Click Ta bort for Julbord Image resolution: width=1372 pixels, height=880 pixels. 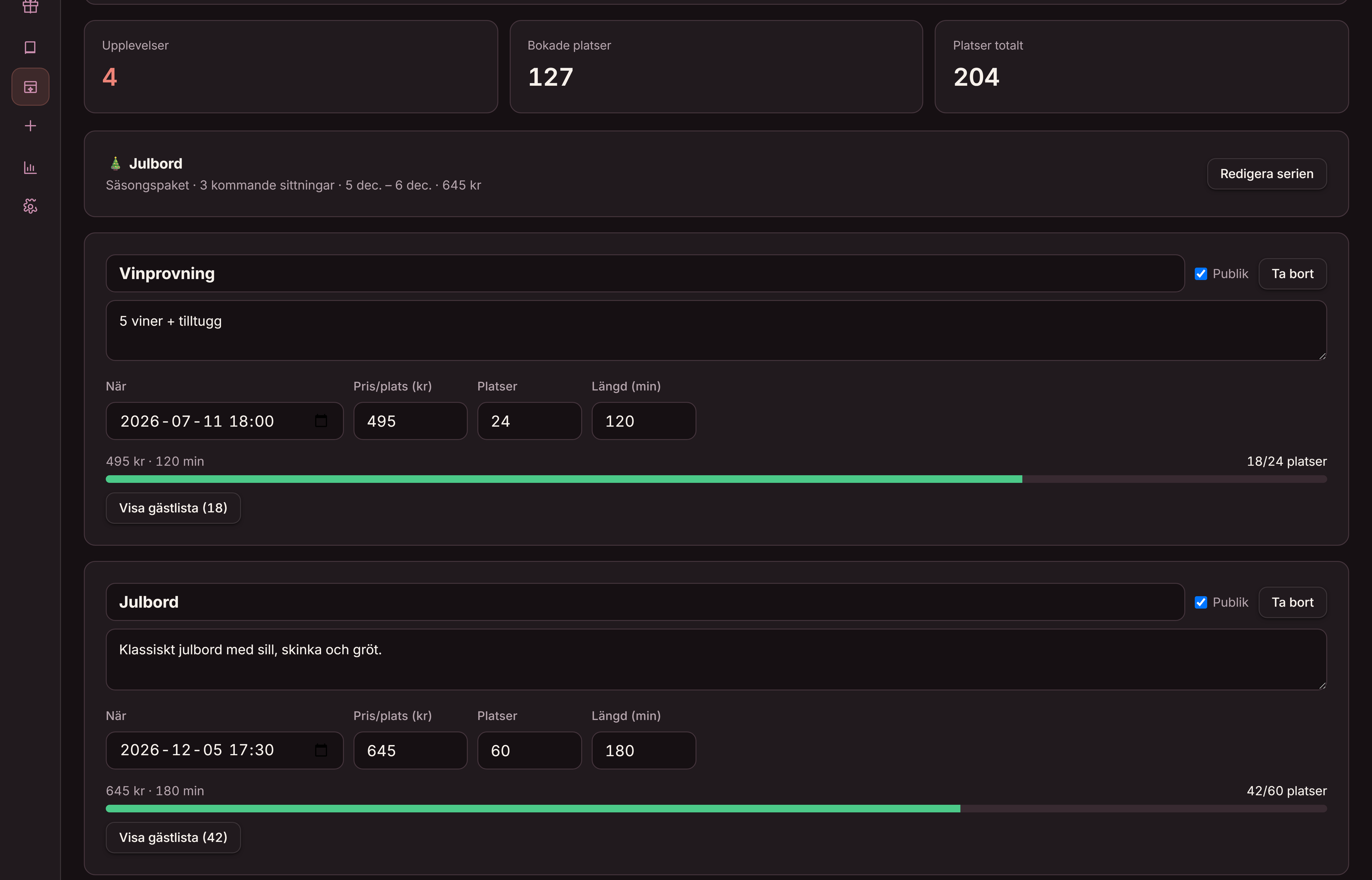click(x=1292, y=602)
